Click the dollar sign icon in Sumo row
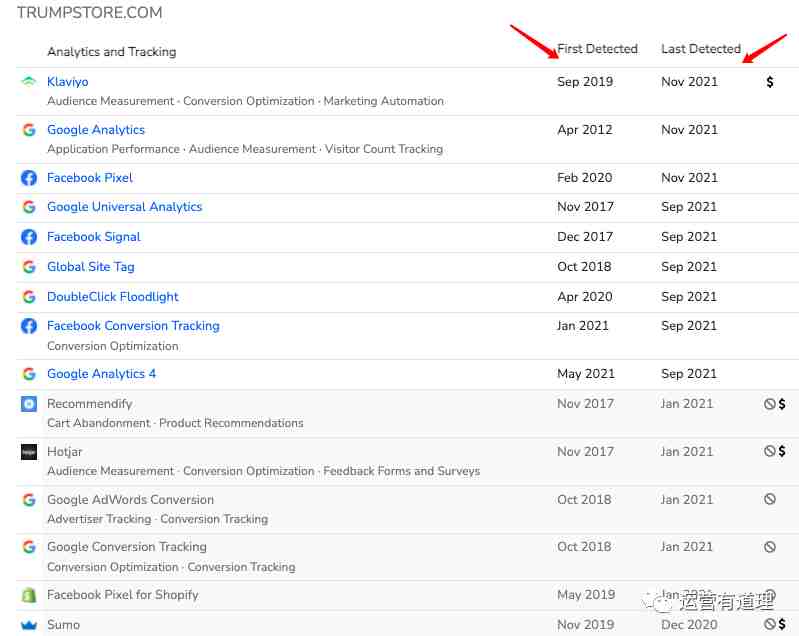Viewport: 799px width, 636px height. (x=782, y=624)
